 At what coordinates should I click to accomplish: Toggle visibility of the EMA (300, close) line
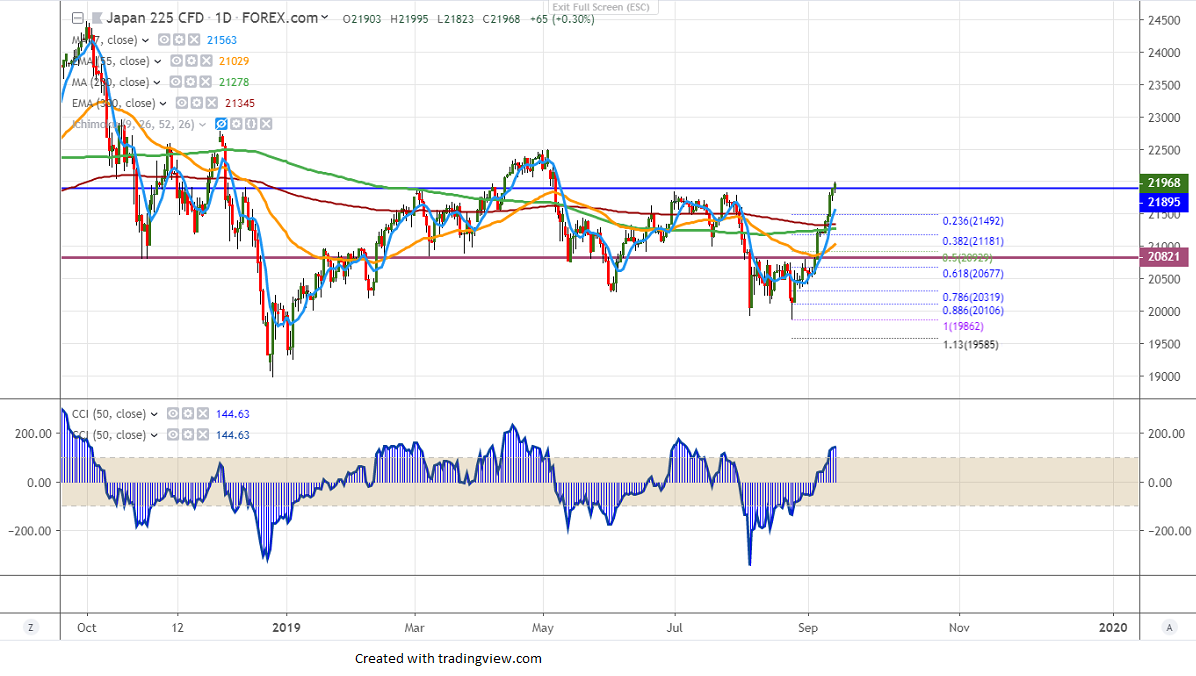181,103
